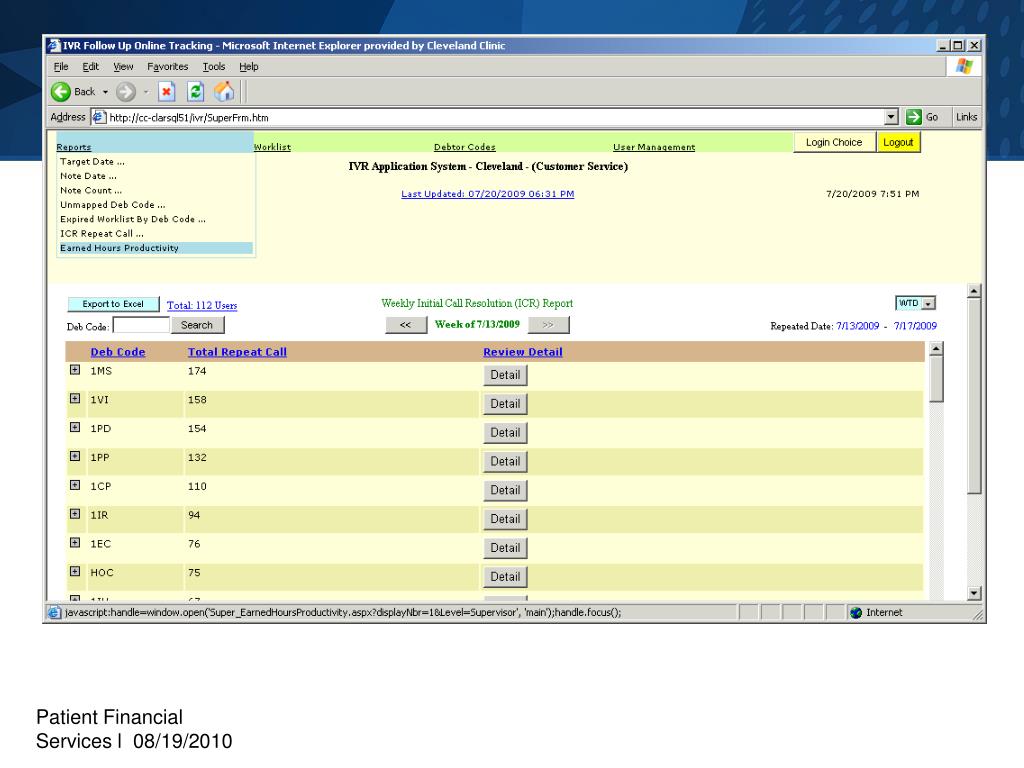Click the Forward navigation arrow icon
Screen dimensions: 1024x768
126,92
